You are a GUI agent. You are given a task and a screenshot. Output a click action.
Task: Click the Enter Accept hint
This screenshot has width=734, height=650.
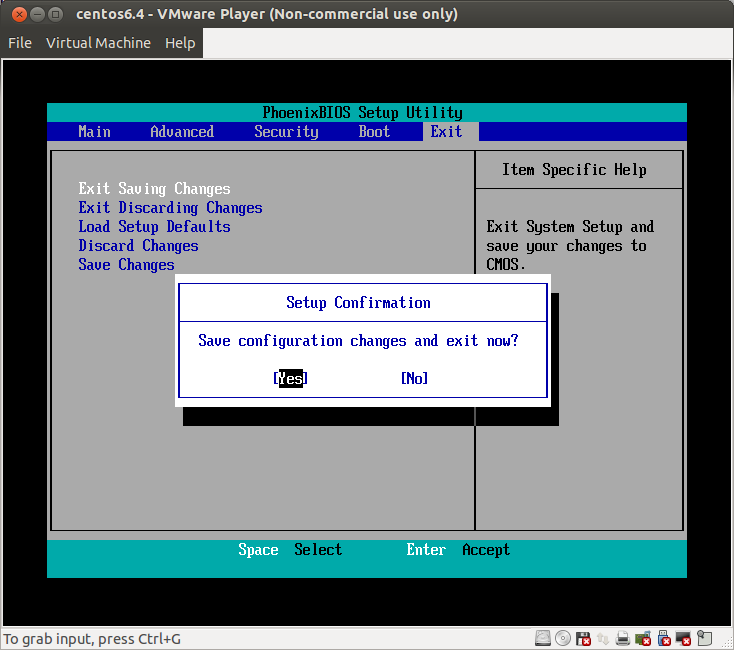tap(458, 549)
